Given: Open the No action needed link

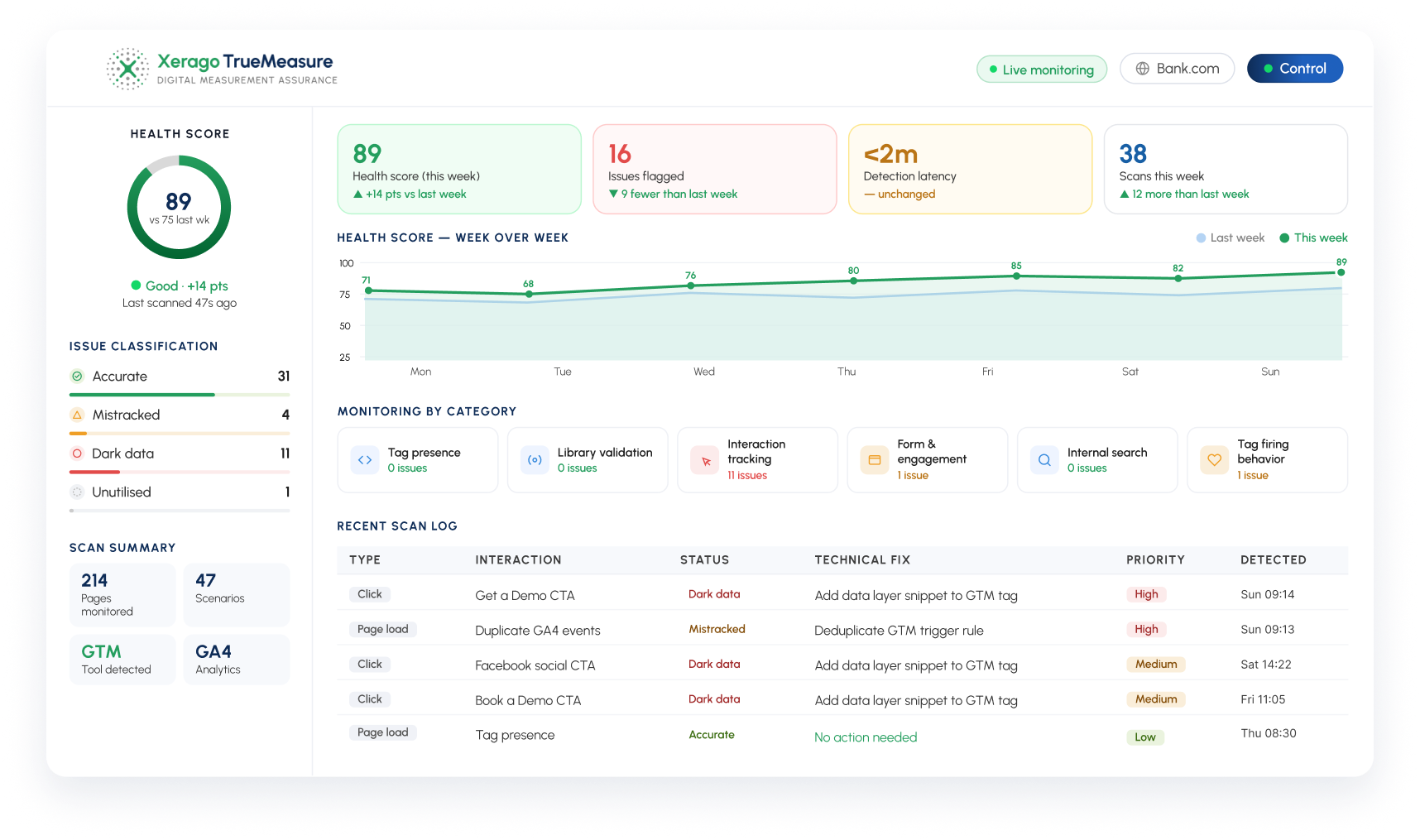Looking at the screenshot, I should pyautogui.click(x=866, y=737).
